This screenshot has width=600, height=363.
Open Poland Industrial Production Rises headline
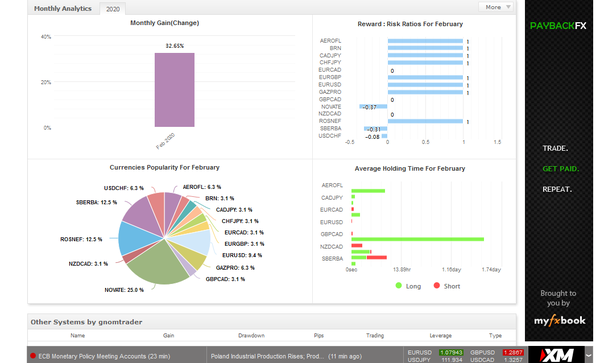(286, 356)
